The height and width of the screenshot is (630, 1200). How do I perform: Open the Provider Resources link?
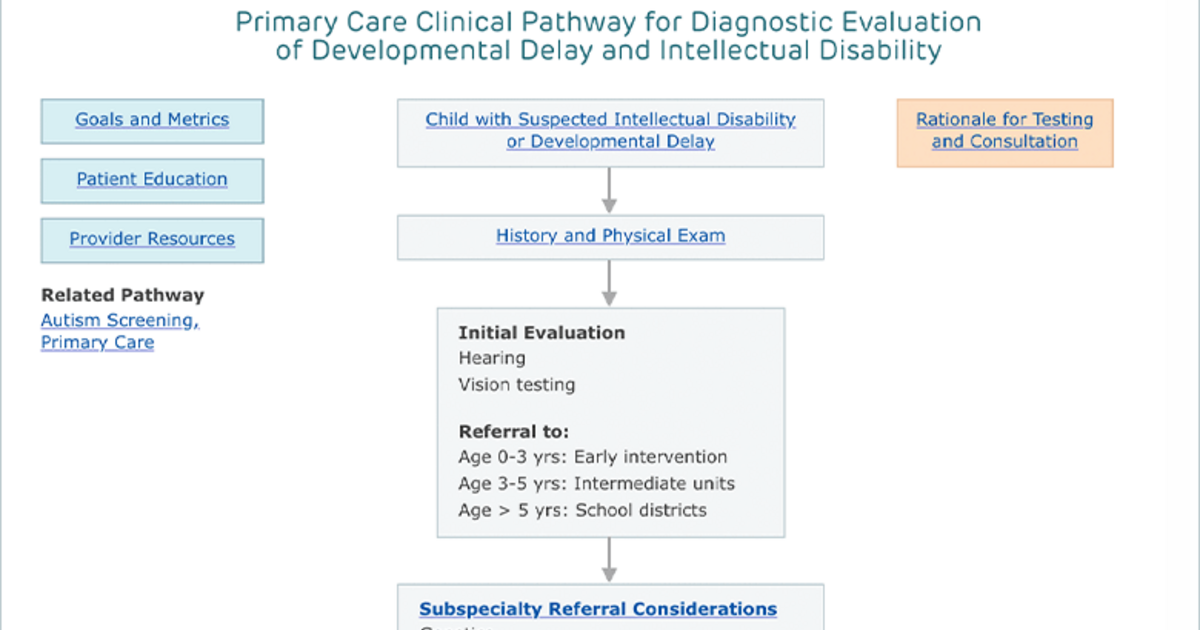tap(152, 239)
